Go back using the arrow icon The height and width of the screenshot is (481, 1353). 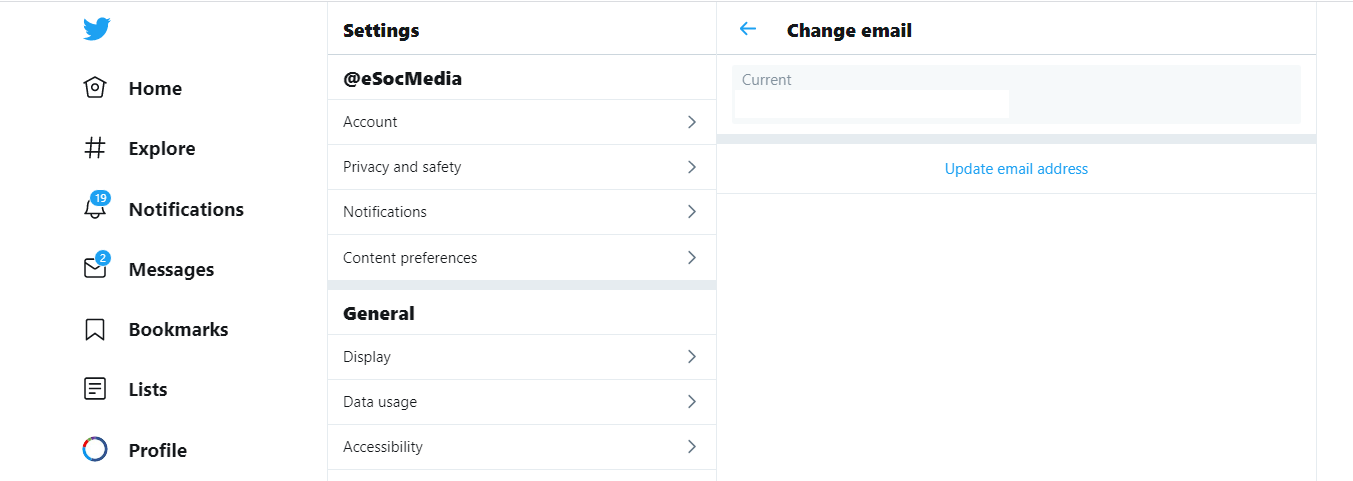[747, 29]
